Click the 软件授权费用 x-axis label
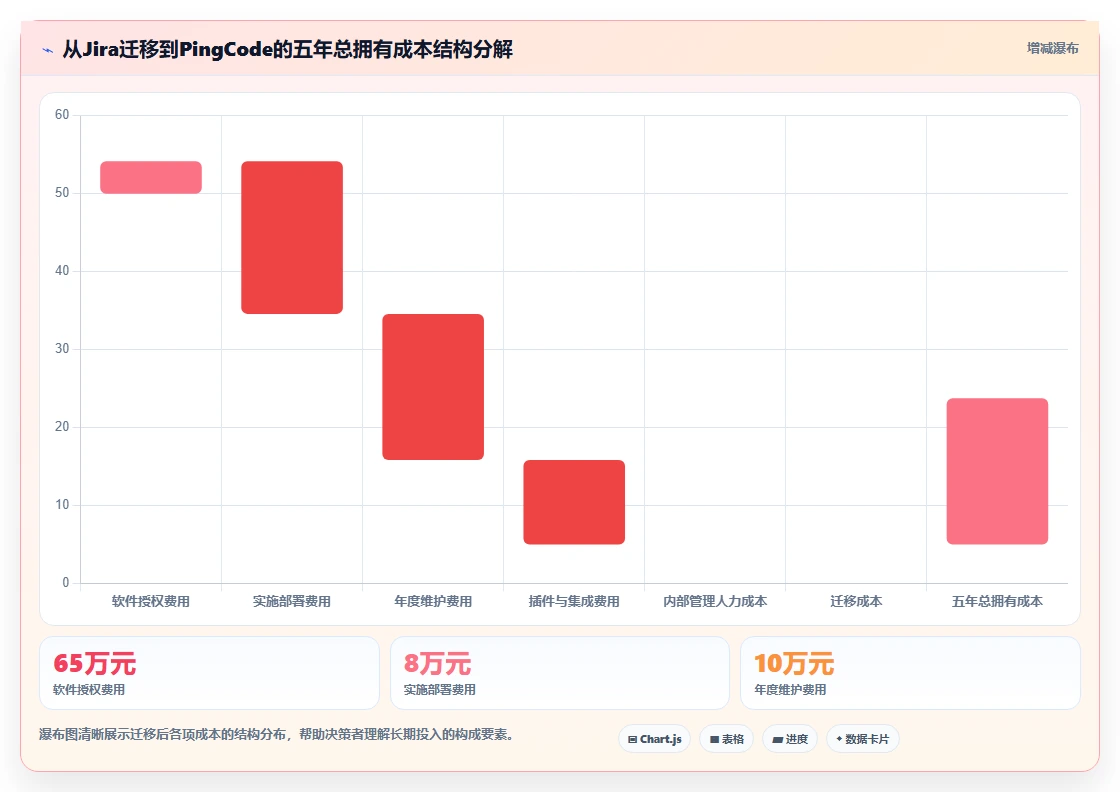Viewport: 1120px width, 792px height. (x=151, y=601)
